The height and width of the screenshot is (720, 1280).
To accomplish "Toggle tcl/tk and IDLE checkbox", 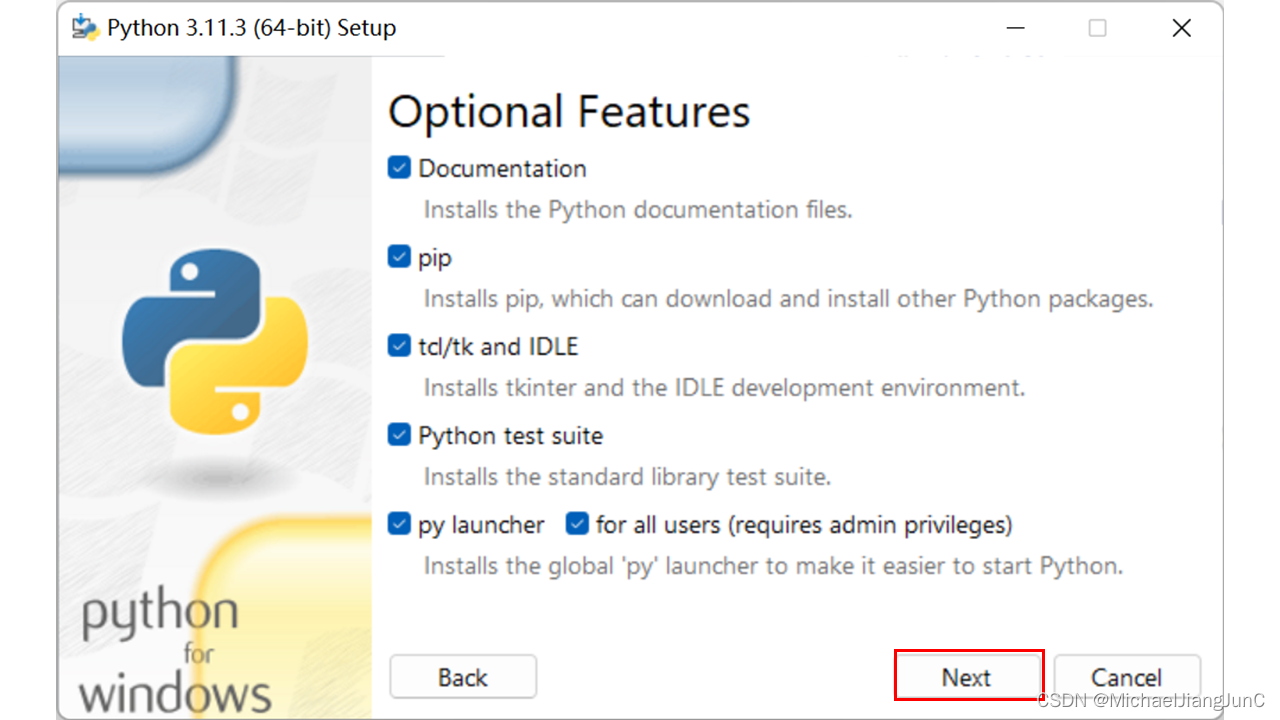I will 399,346.
